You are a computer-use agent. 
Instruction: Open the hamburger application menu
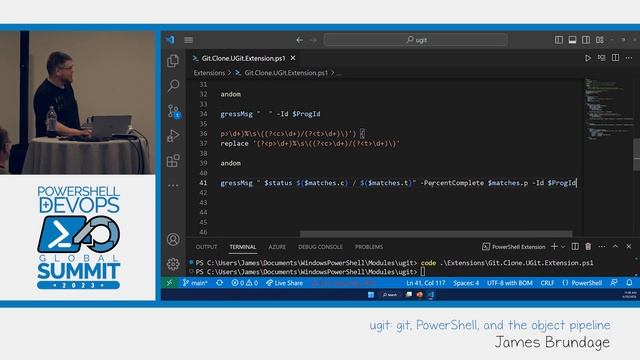click(x=188, y=40)
